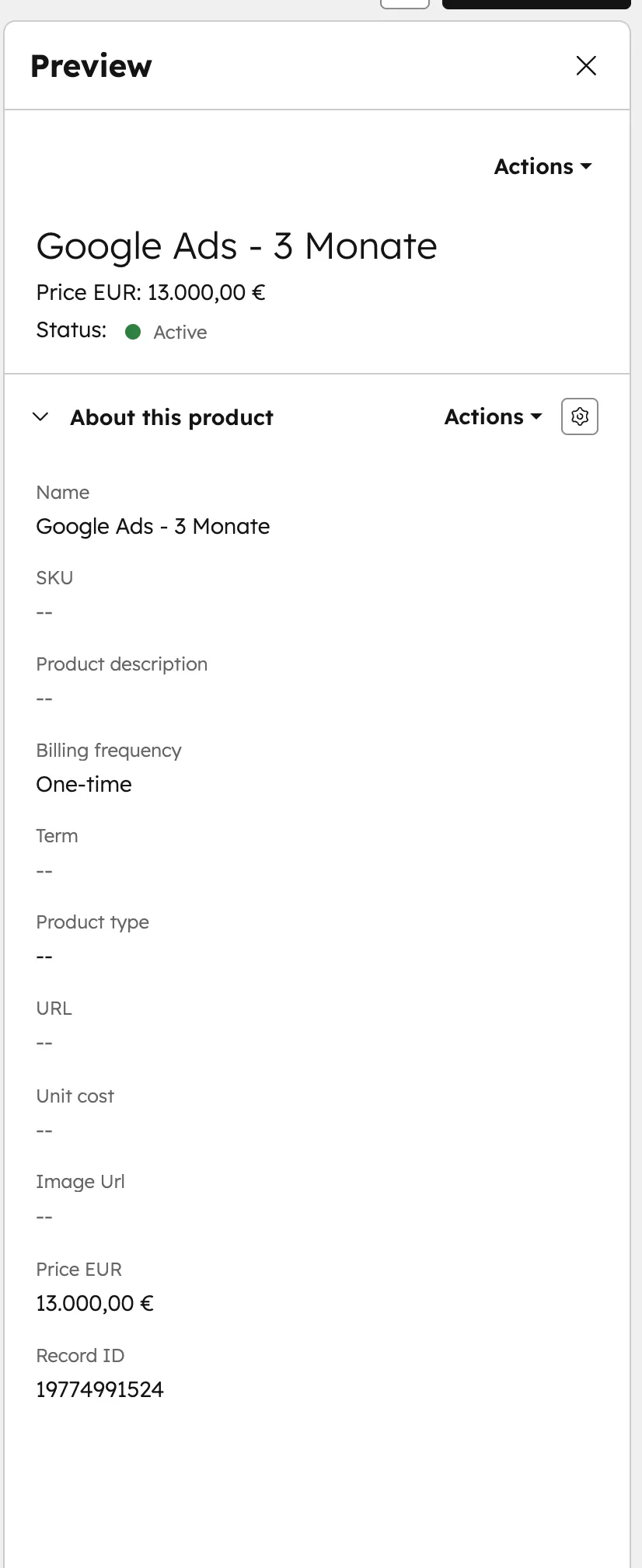Click the empty Image Url field
Viewport: 642px width, 1568px height.
click(x=44, y=1218)
